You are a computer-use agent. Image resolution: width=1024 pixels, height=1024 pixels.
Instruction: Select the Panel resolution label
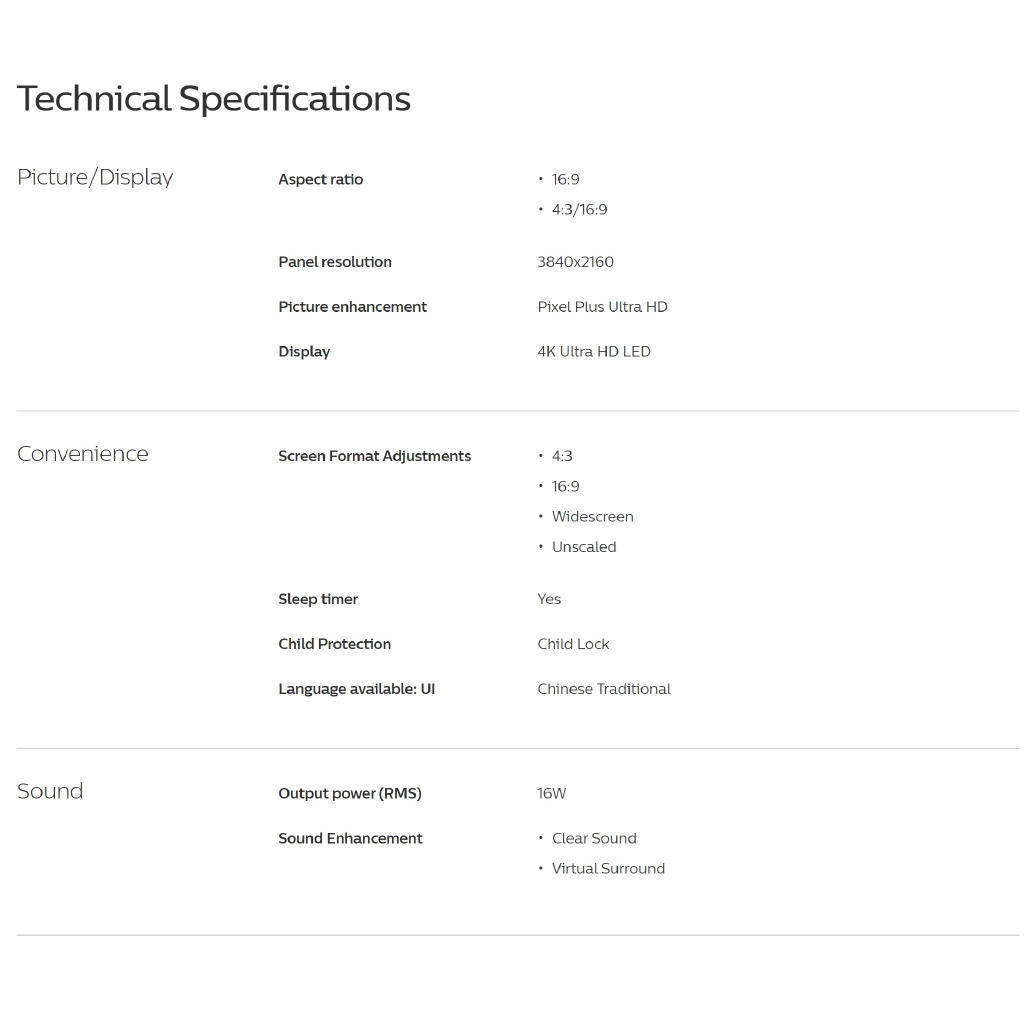pyautogui.click(x=334, y=262)
